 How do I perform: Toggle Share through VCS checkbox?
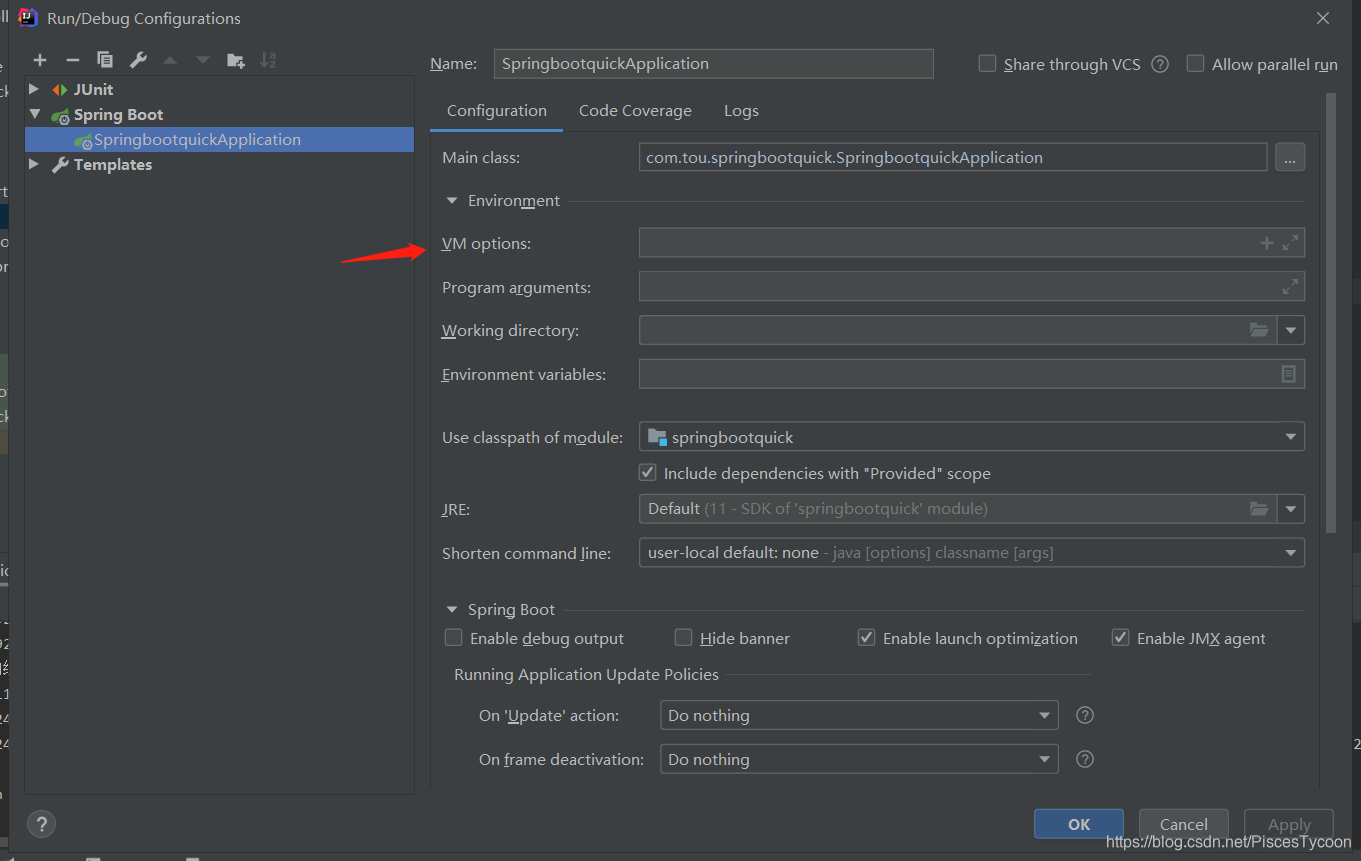tap(987, 64)
